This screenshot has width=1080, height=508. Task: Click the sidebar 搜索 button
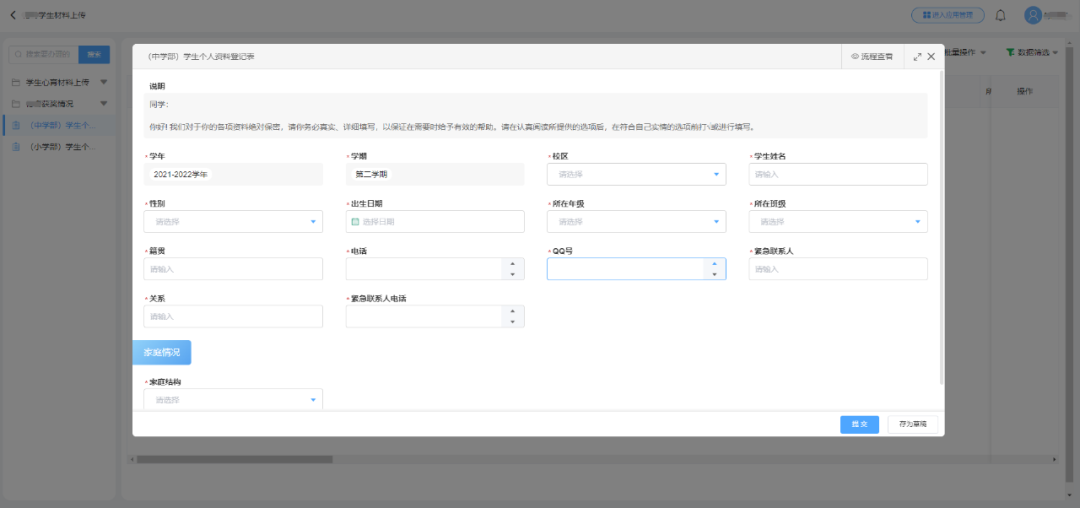tap(94, 54)
